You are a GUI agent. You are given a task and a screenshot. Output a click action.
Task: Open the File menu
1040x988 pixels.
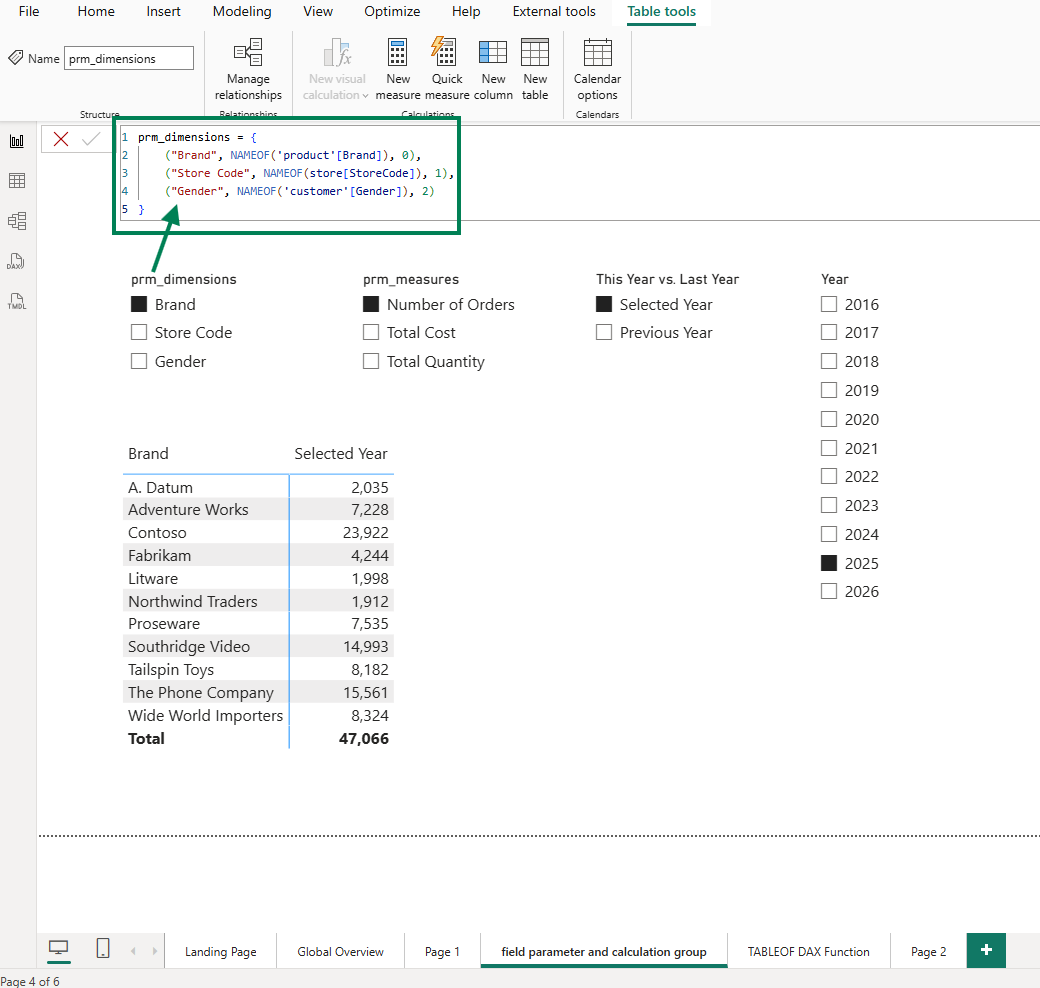pyautogui.click(x=29, y=11)
